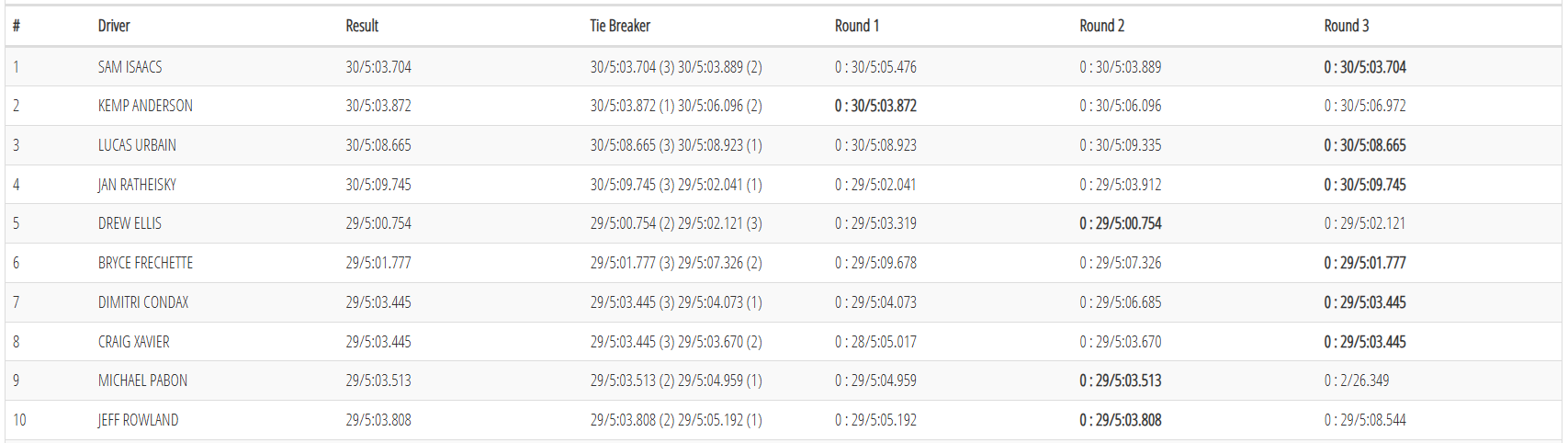Select BRYCE FRECHETTE's name
This screenshot has height=443, width=1568.
(x=145, y=263)
